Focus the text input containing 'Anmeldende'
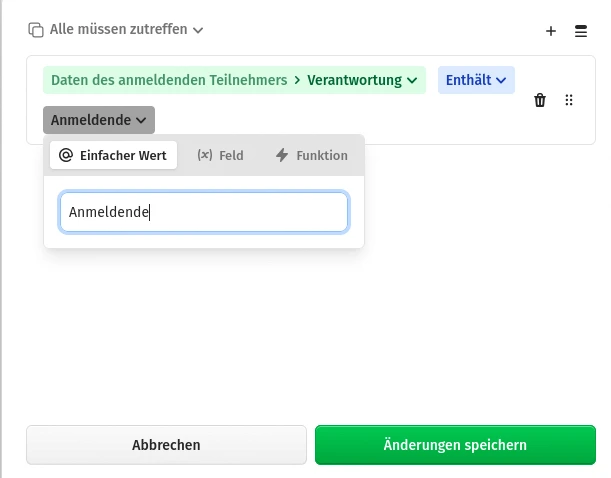This screenshot has height=478, width=611. [x=204, y=212]
